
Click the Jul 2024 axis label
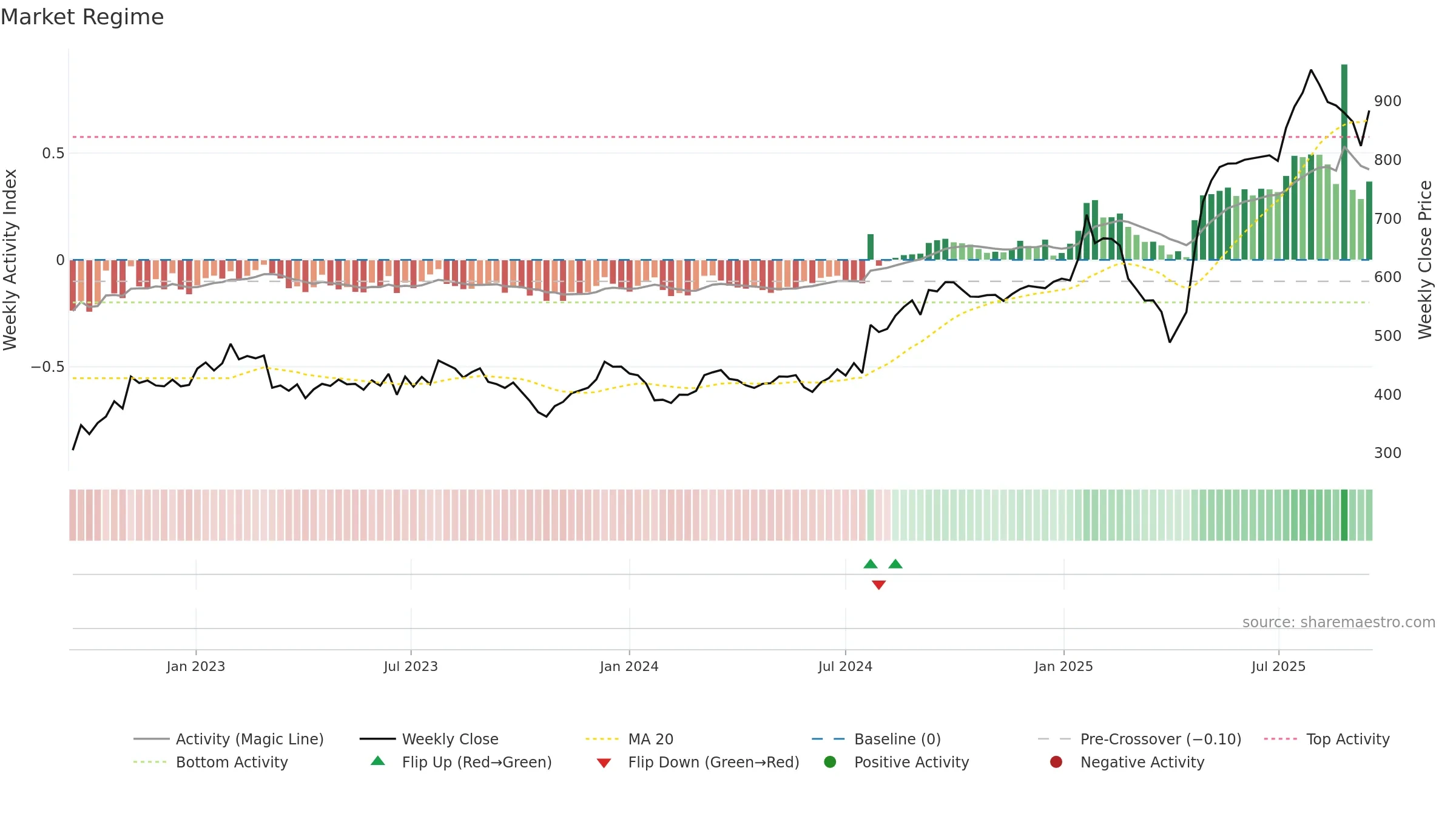click(x=845, y=667)
